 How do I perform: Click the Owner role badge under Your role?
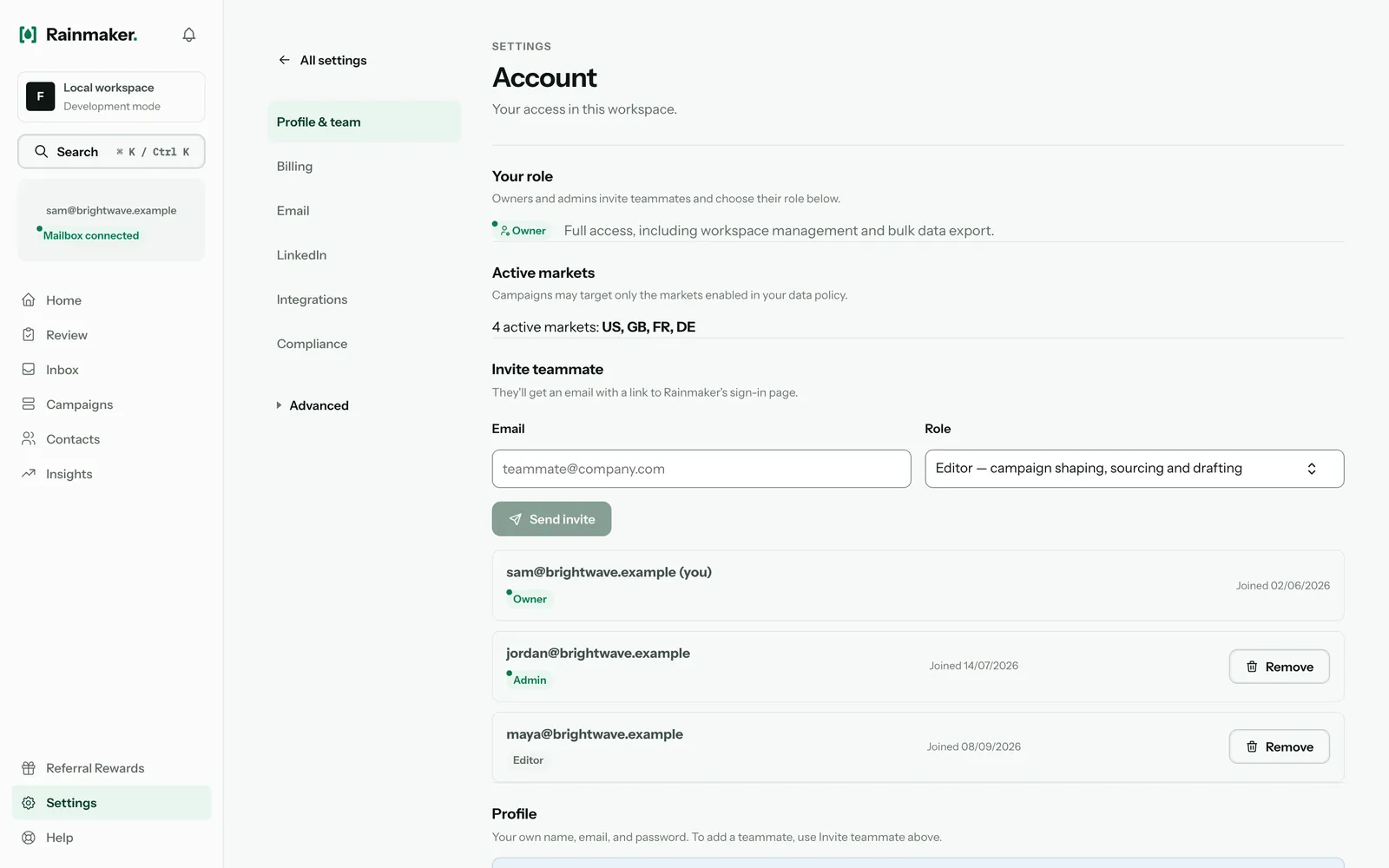522,231
